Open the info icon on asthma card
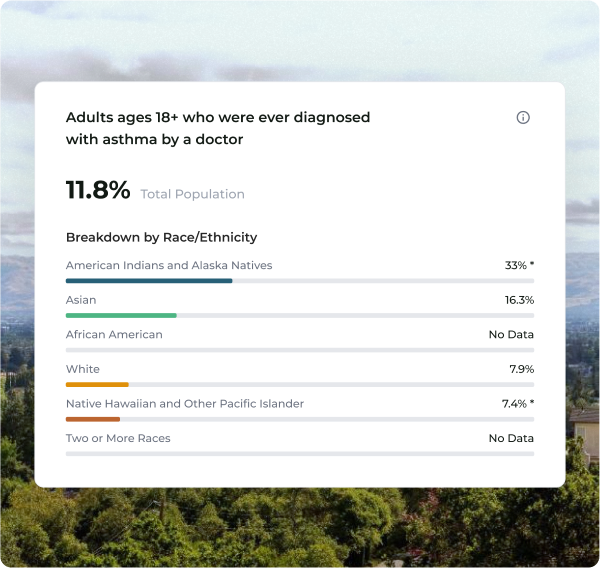600x568 pixels. pyautogui.click(x=523, y=118)
